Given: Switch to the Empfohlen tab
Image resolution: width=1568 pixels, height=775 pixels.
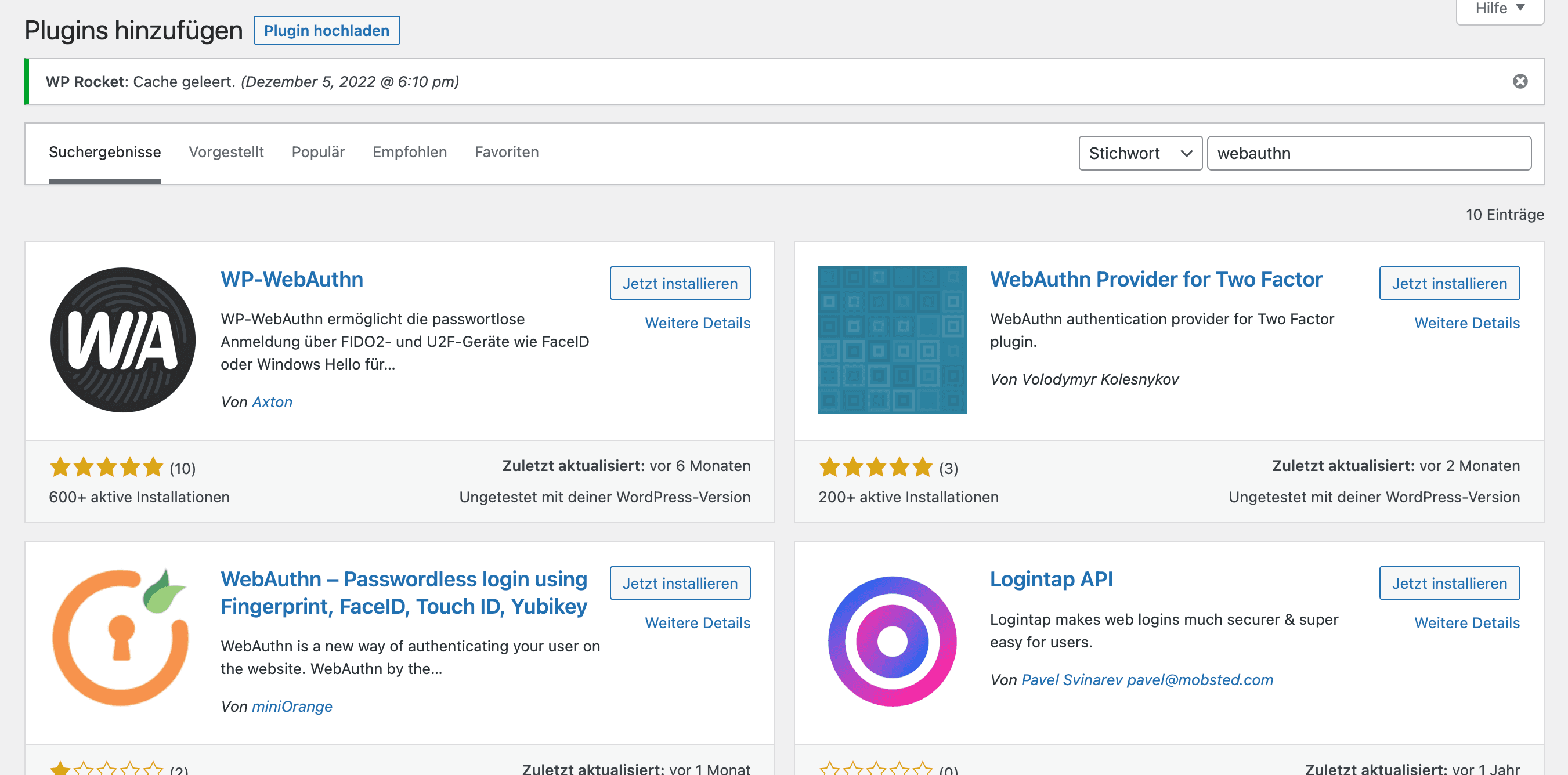Looking at the screenshot, I should 410,152.
